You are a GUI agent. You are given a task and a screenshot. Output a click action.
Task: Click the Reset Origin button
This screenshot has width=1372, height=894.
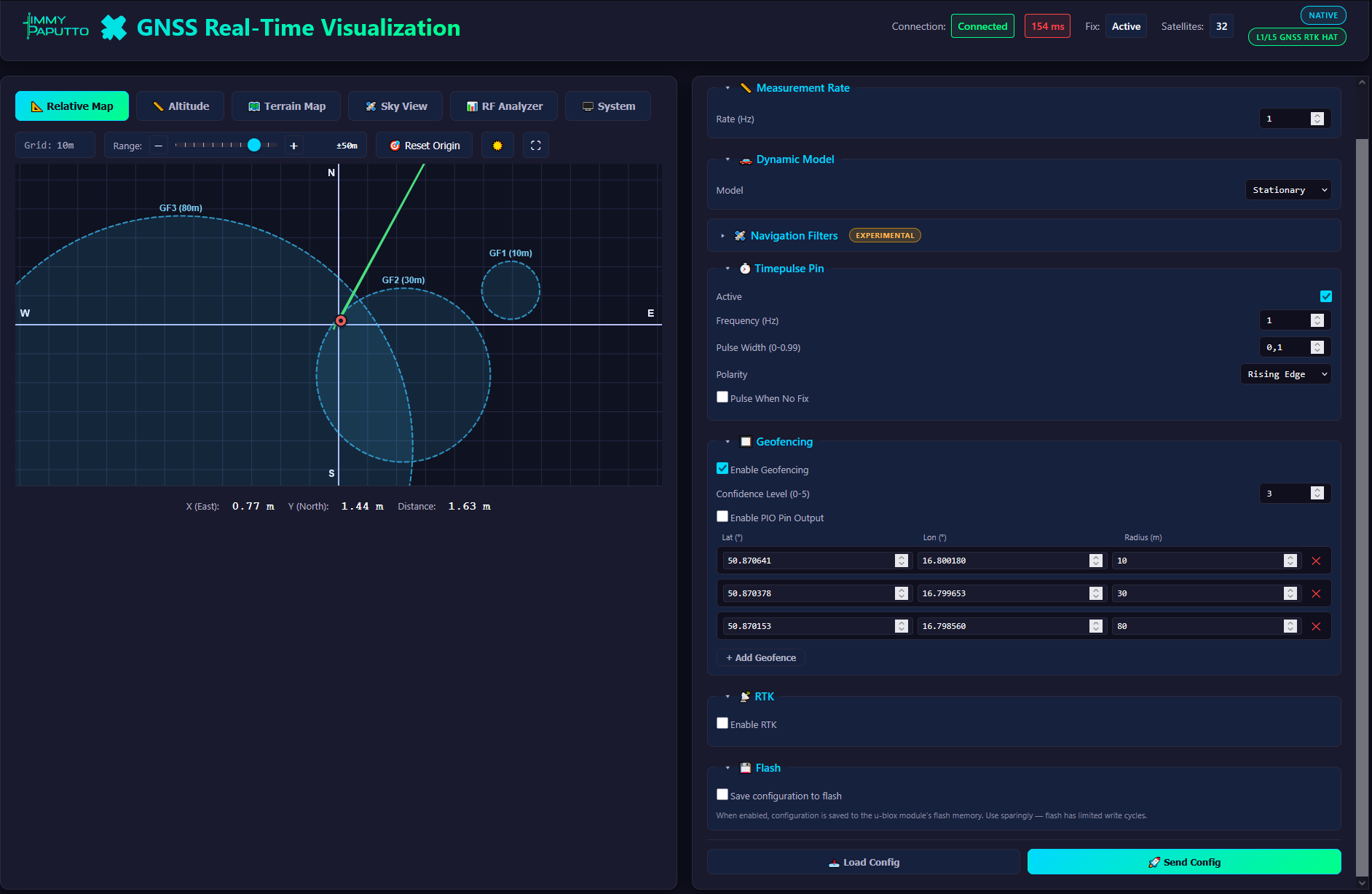point(425,146)
